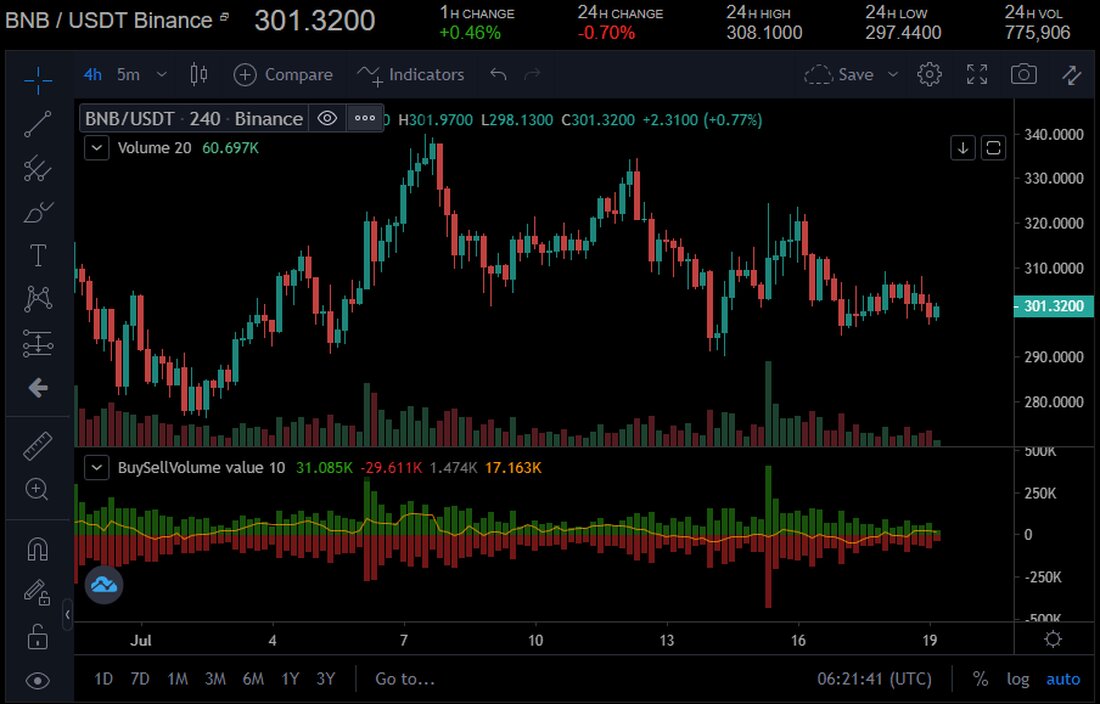Toggle lock all drawing tools
This screenshot has height=704, width=1100.
pos(38,637)
